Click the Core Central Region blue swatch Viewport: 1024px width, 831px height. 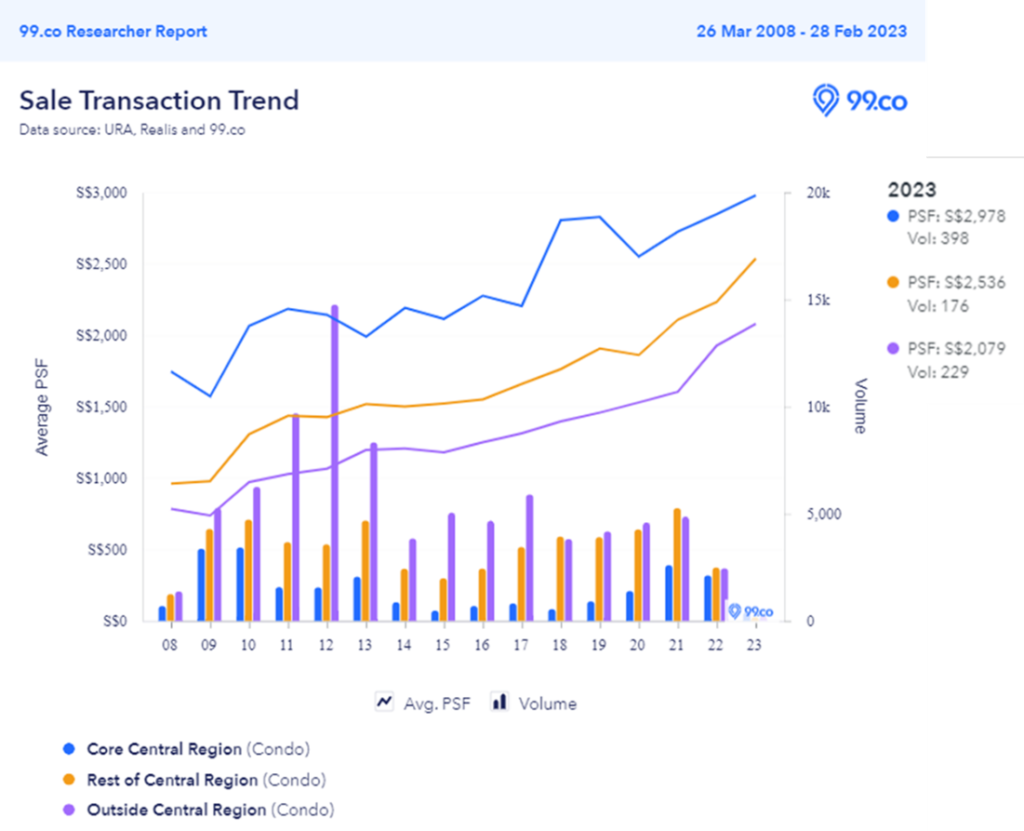[x=69, y=749]
